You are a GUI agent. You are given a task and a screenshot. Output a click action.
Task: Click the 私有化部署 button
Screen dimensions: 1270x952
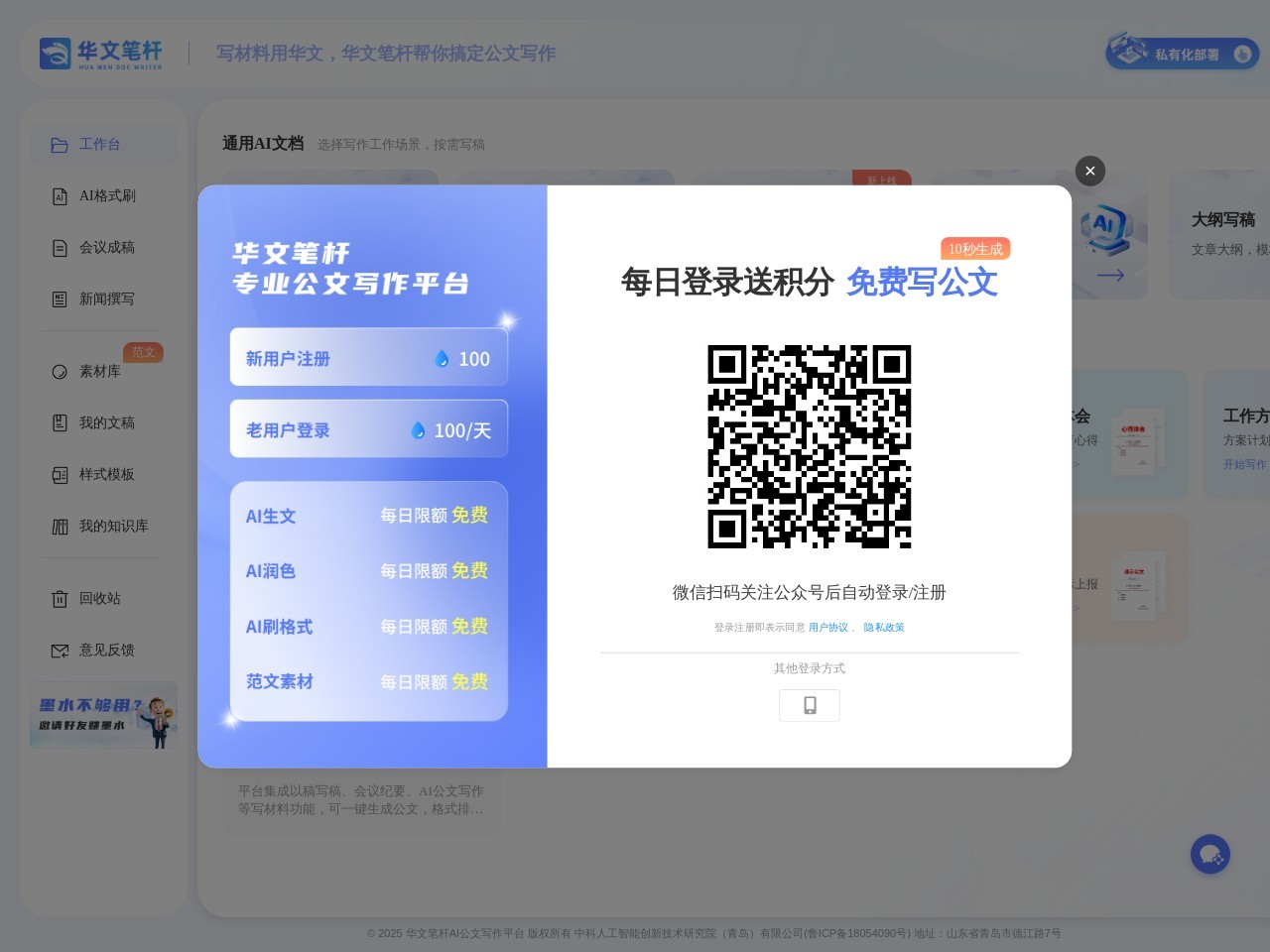[x=1182, y=54]
